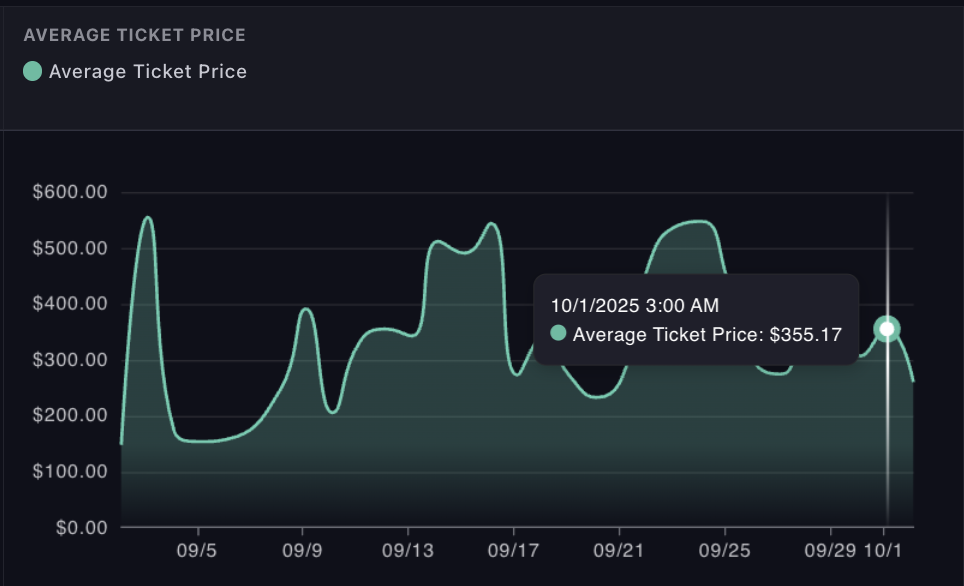Click the 10/1 x-axis date label
Viewport: 964px width, 586px height.
[884, 551]
